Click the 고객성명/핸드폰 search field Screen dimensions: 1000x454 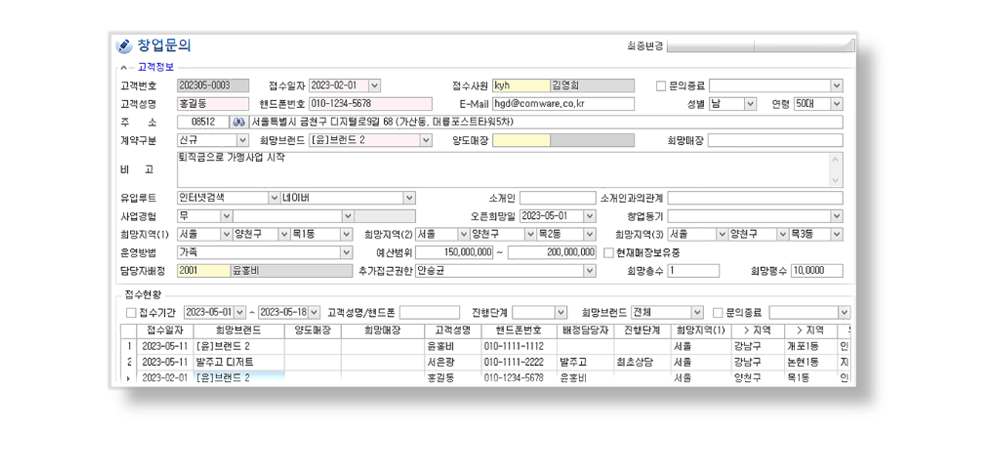click(x=429, y=312)
